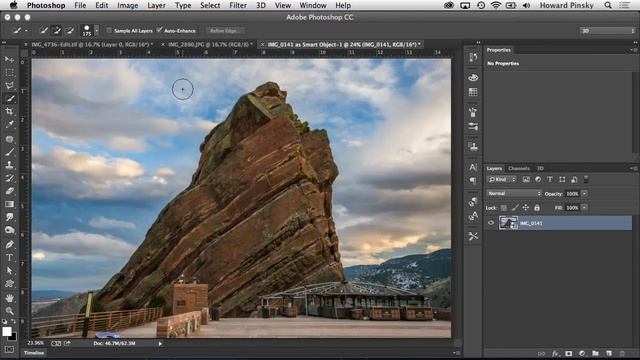The width and height of the screenshot is (640, 360).
Task: Open the Opacity slider dropdown arrow
Action: coord(584,193)
